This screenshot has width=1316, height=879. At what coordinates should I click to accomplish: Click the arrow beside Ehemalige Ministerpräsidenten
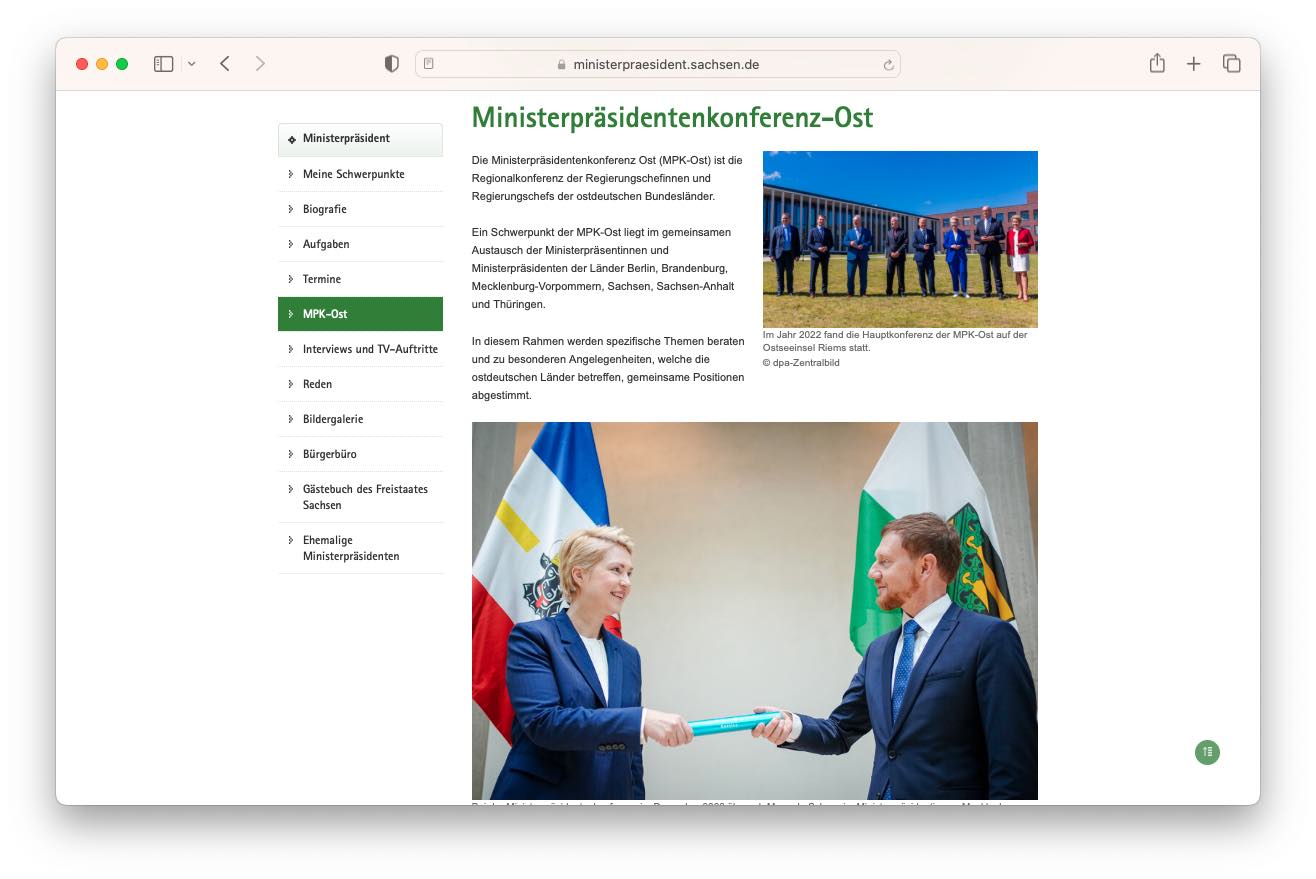coord(291,540)
